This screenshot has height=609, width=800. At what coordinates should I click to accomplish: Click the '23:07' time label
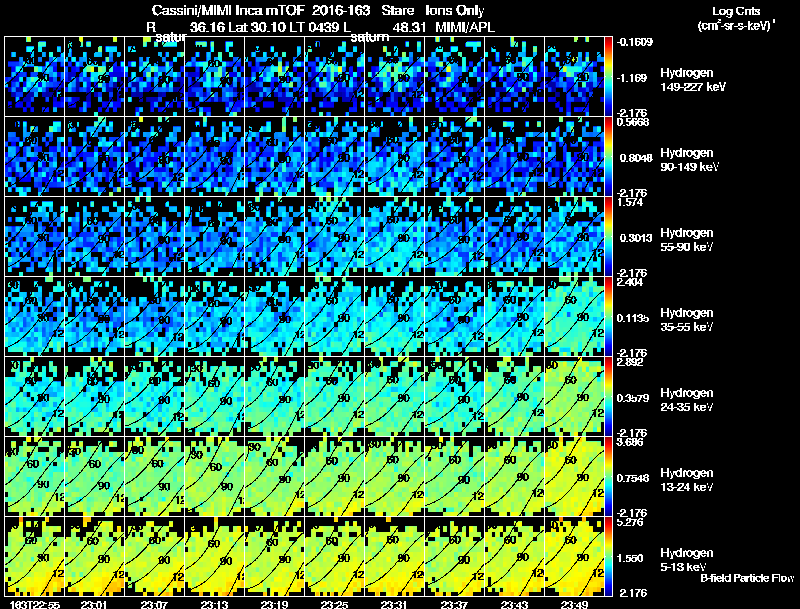[x=154, y=604]
